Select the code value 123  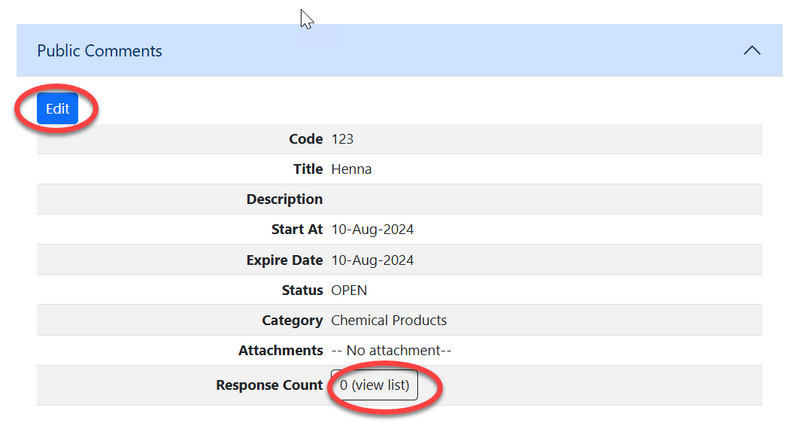tap(343, 139)
